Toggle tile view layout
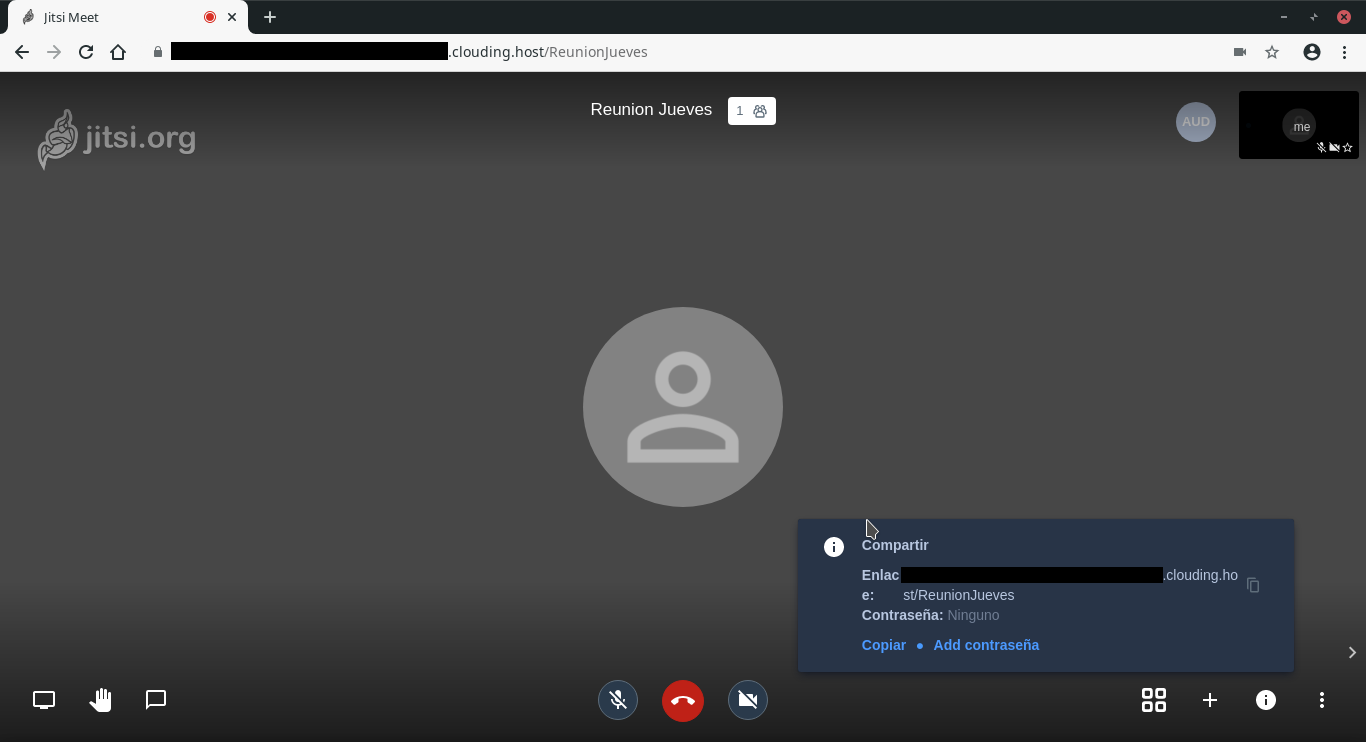1366x742 pixels. 1154,700
